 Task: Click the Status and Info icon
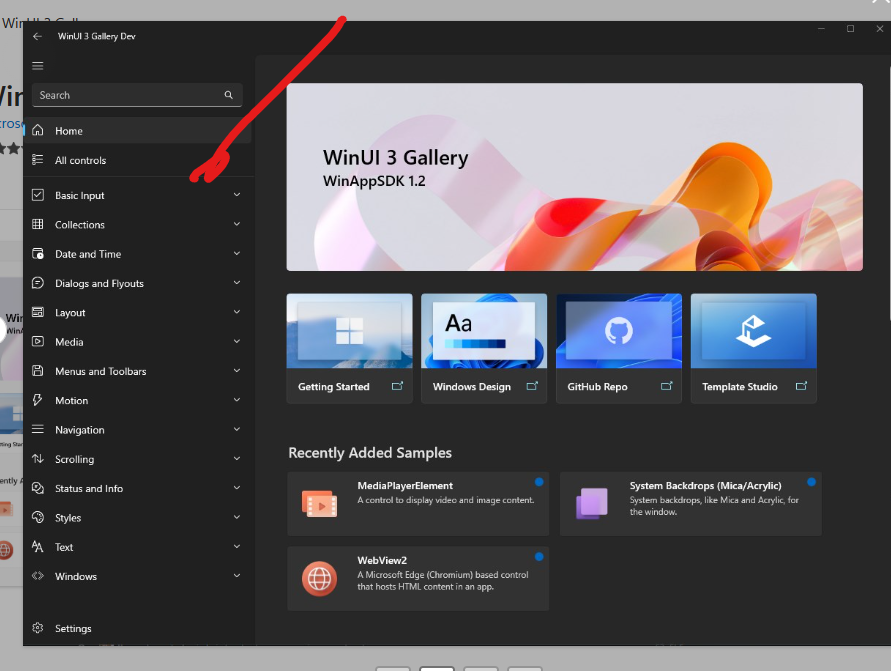coord(38,488)
